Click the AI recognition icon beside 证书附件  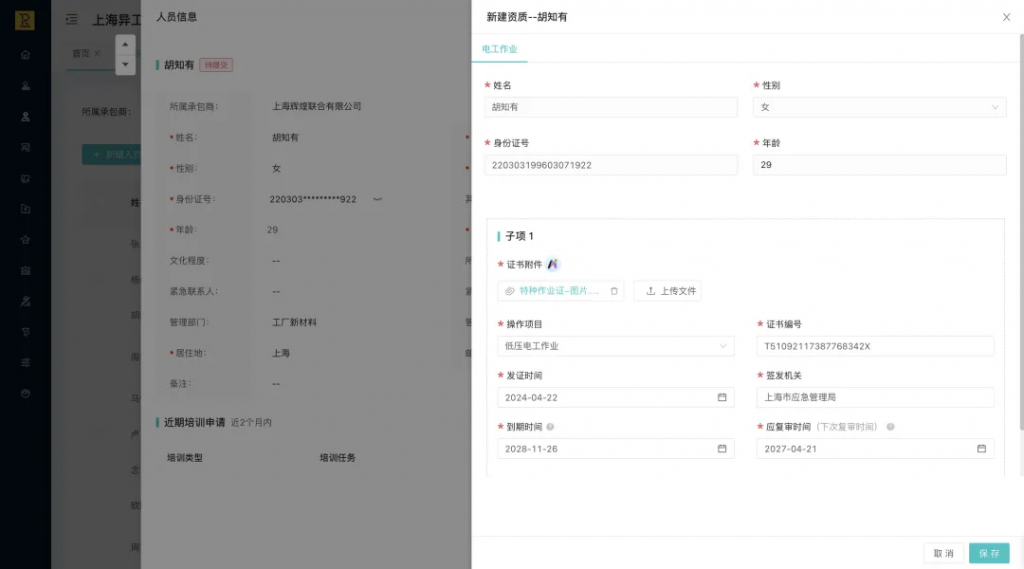[553, 264]
